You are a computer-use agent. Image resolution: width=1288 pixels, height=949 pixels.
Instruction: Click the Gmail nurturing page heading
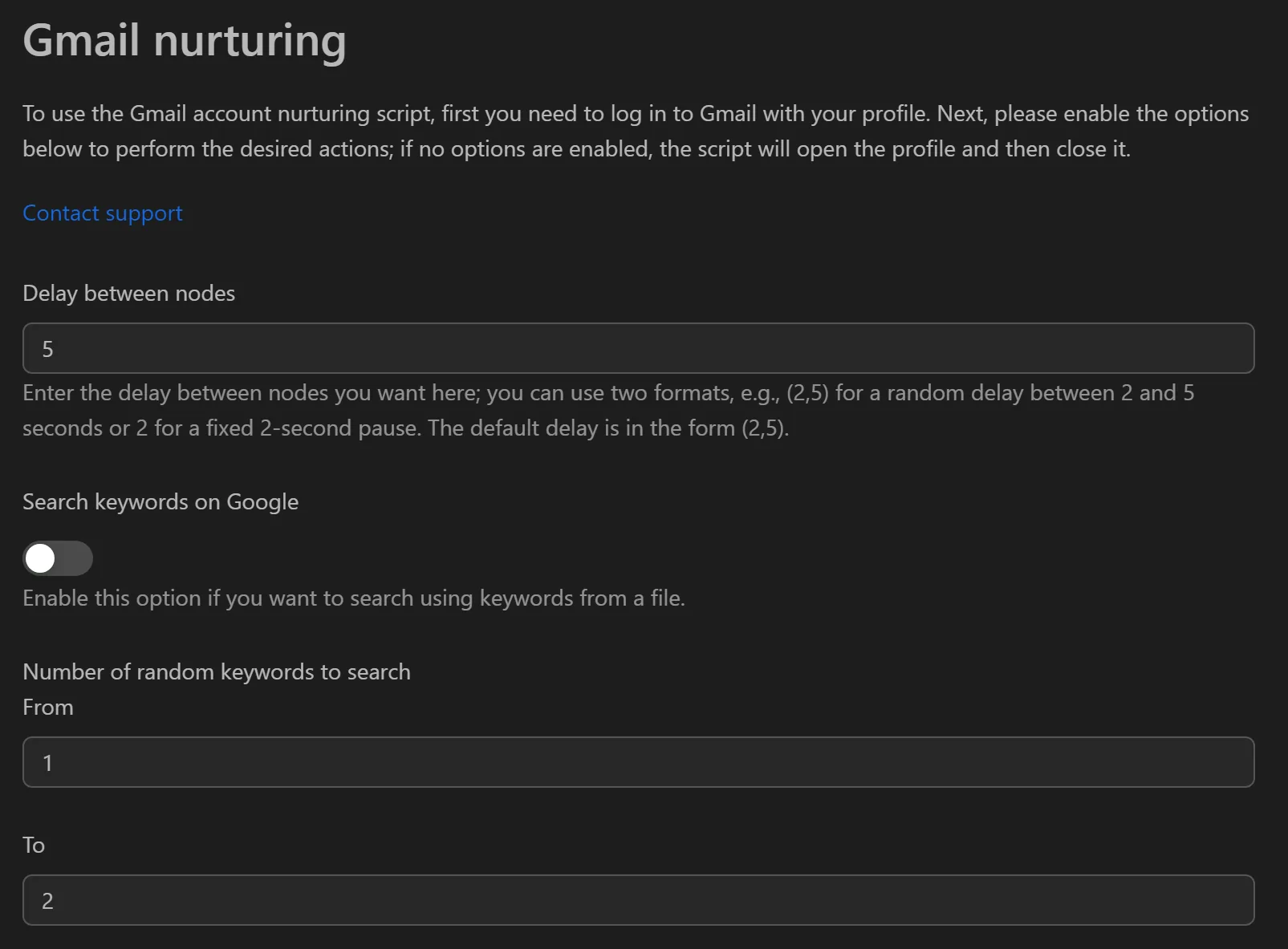pyautogui.click(x=185, y=40)
